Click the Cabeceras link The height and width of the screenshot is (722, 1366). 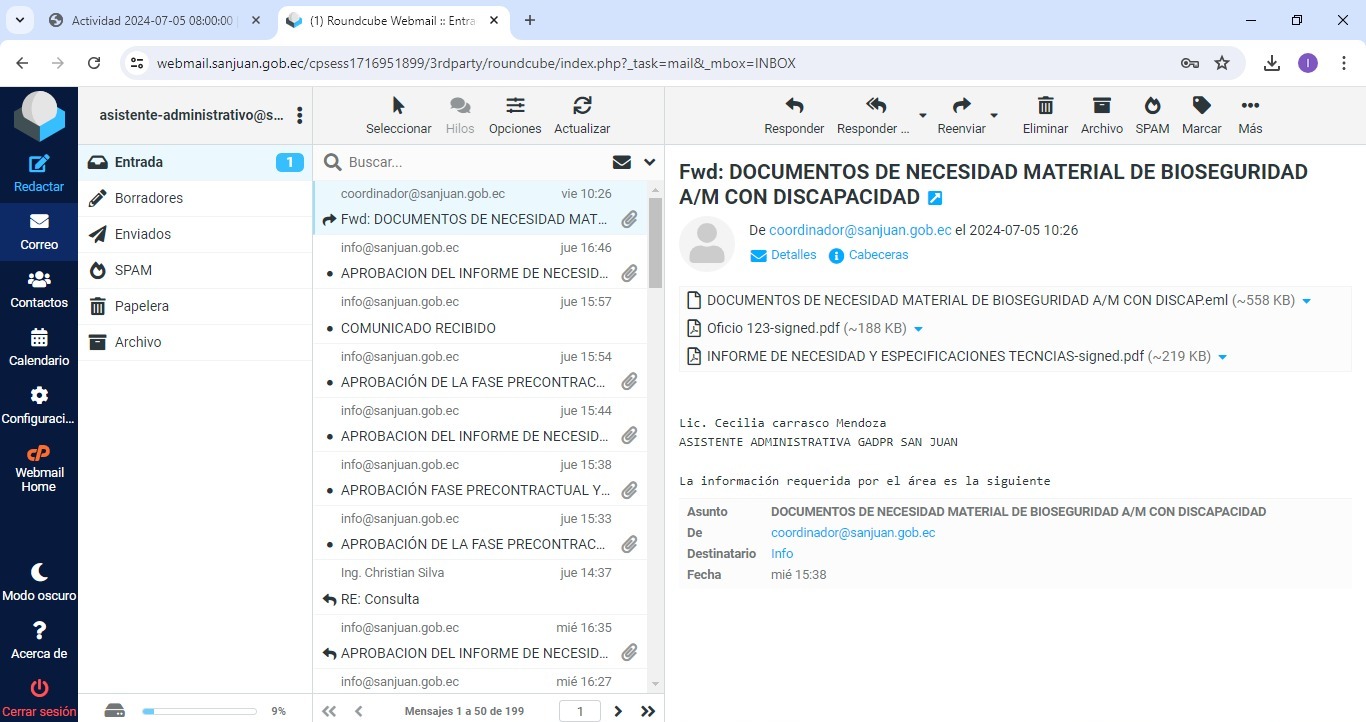[x=878, y=255]
